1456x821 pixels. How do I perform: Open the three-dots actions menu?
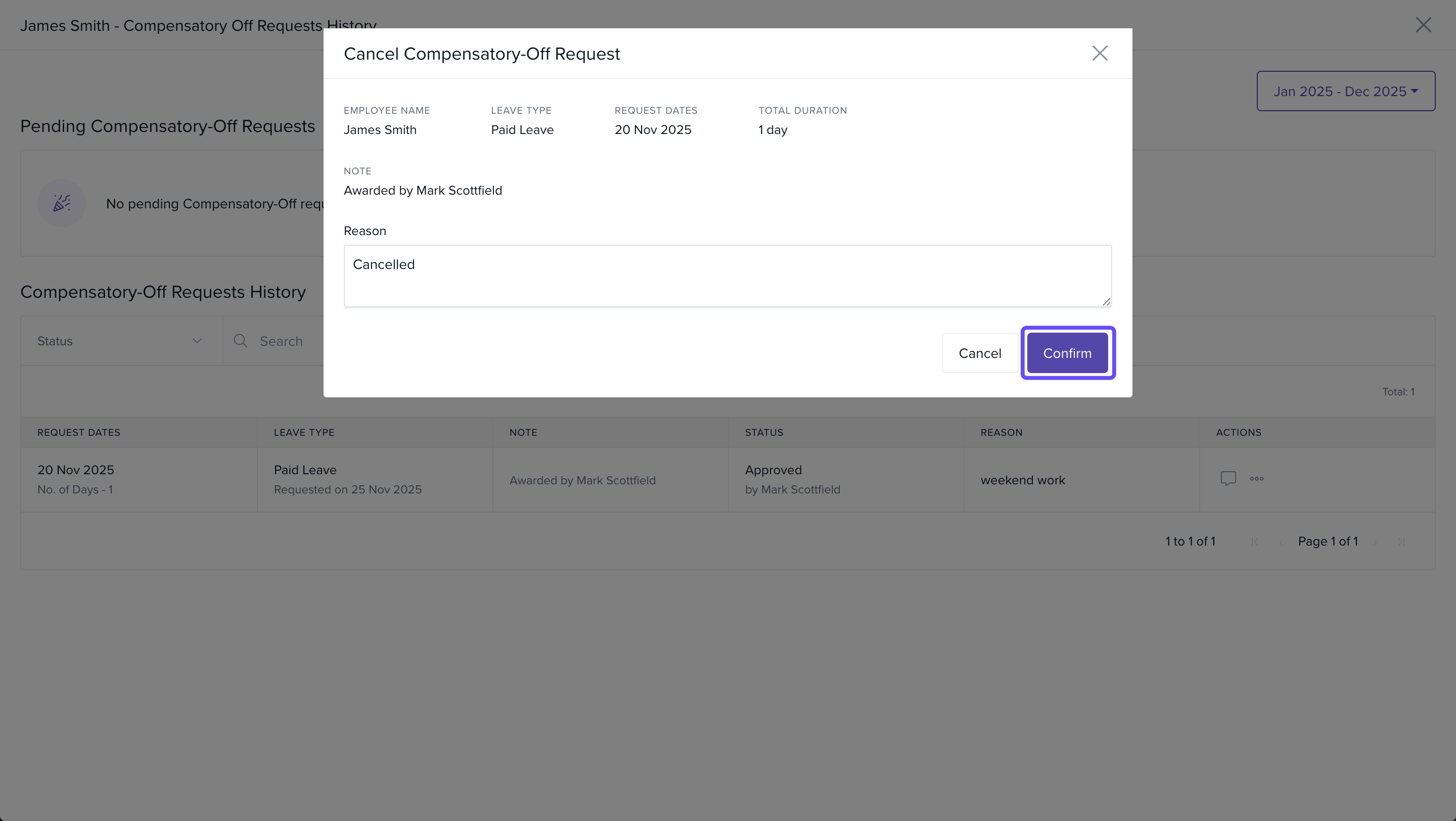pyautogui.click(x=1256, y=479)
